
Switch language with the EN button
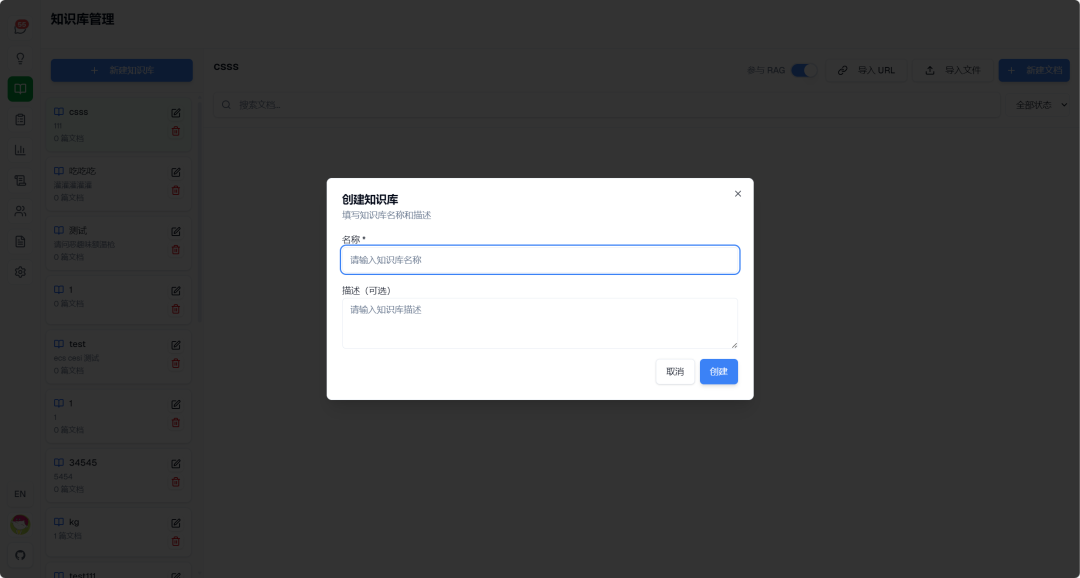point(20,494)
